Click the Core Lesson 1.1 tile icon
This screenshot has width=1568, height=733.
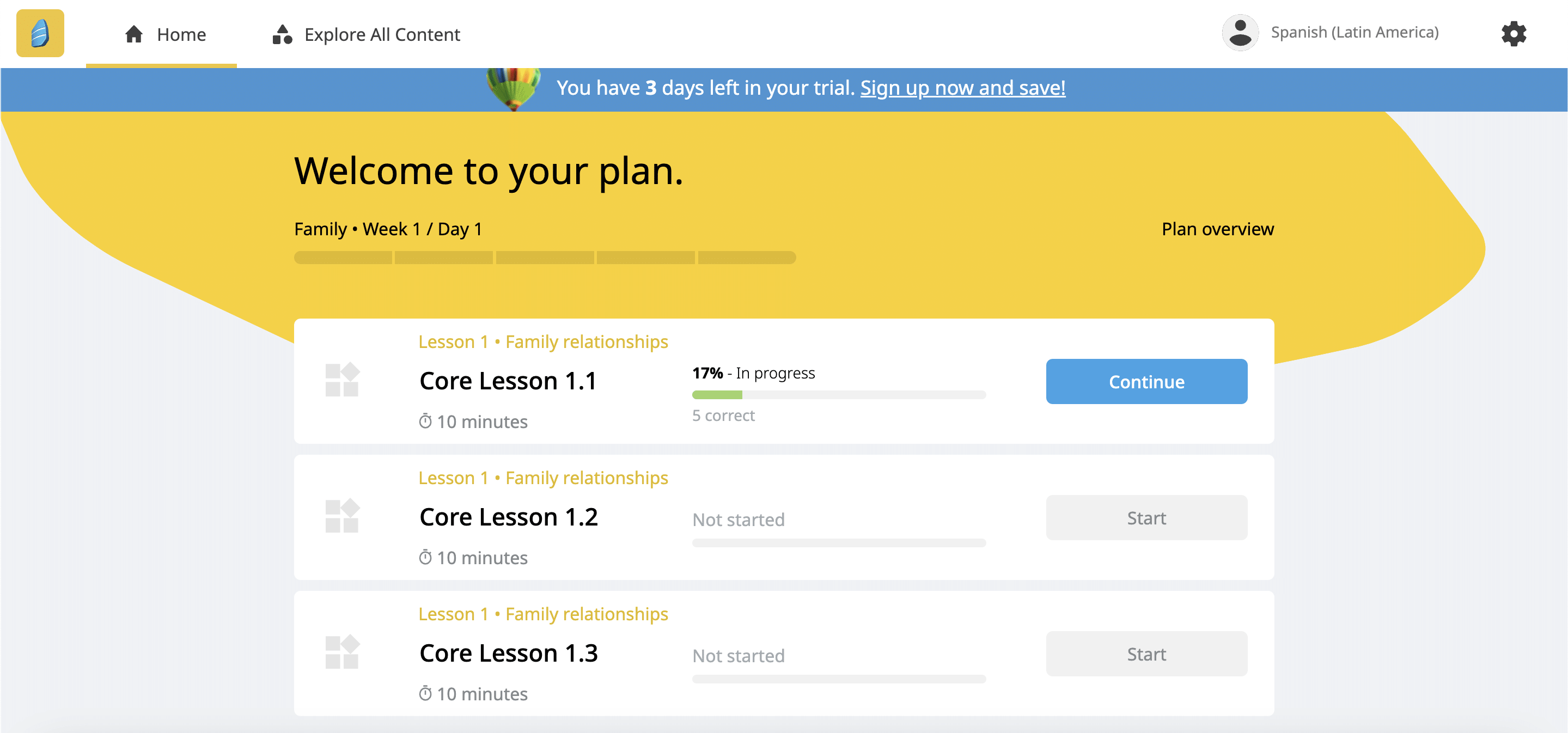click(x=342, y=380)
